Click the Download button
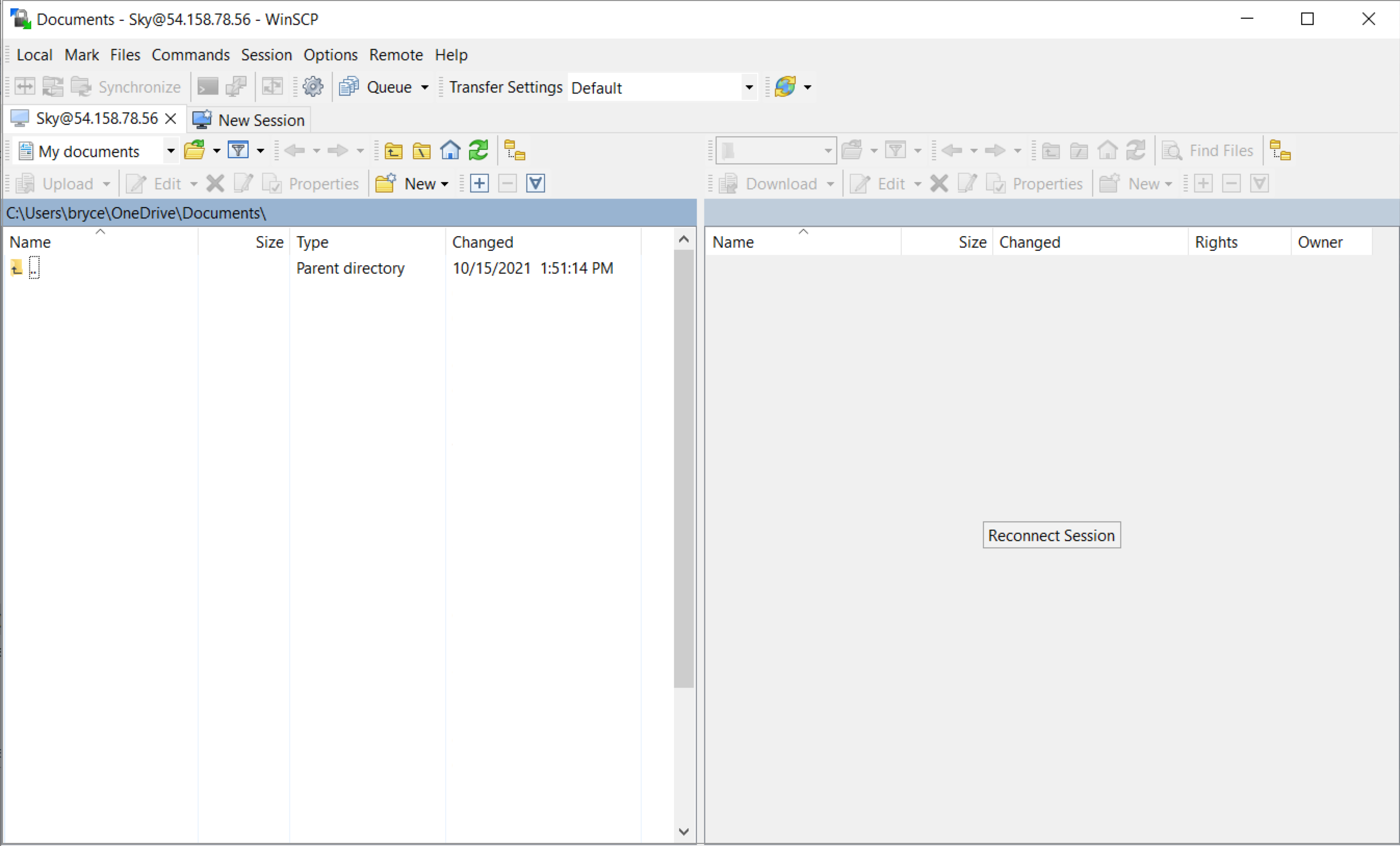 (769, 184)
